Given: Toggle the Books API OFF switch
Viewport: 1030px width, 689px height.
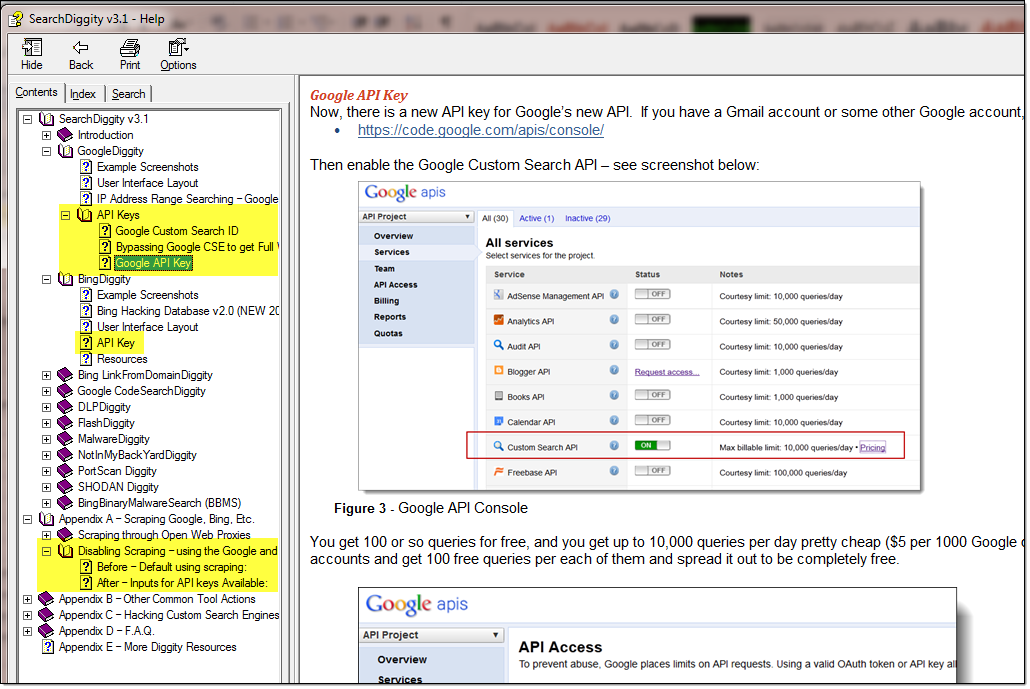Looking at the screenshot, I should point(652,395).
